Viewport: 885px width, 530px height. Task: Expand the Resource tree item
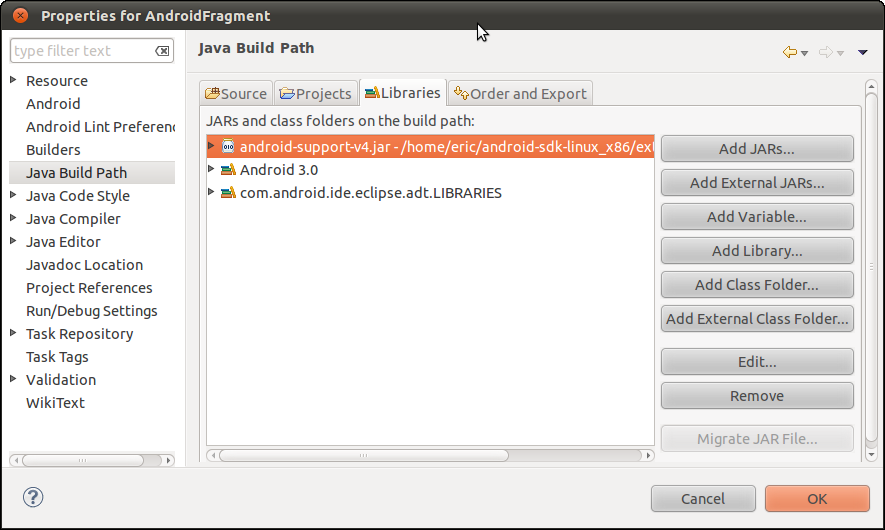click(x=13, y=80)
